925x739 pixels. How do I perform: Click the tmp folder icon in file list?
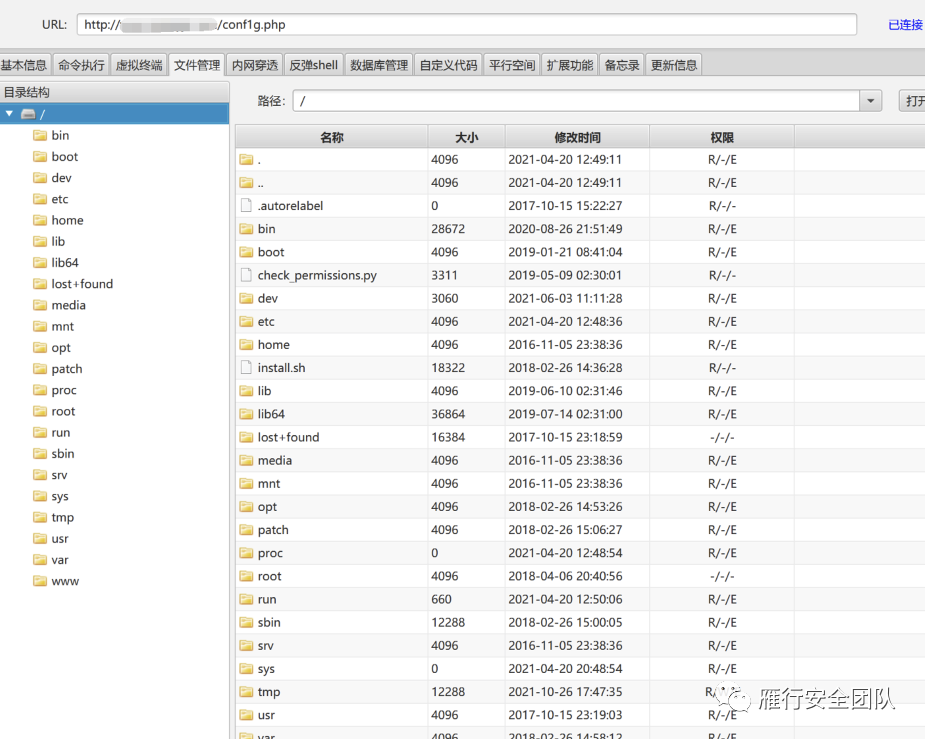[x=246, y=692]
